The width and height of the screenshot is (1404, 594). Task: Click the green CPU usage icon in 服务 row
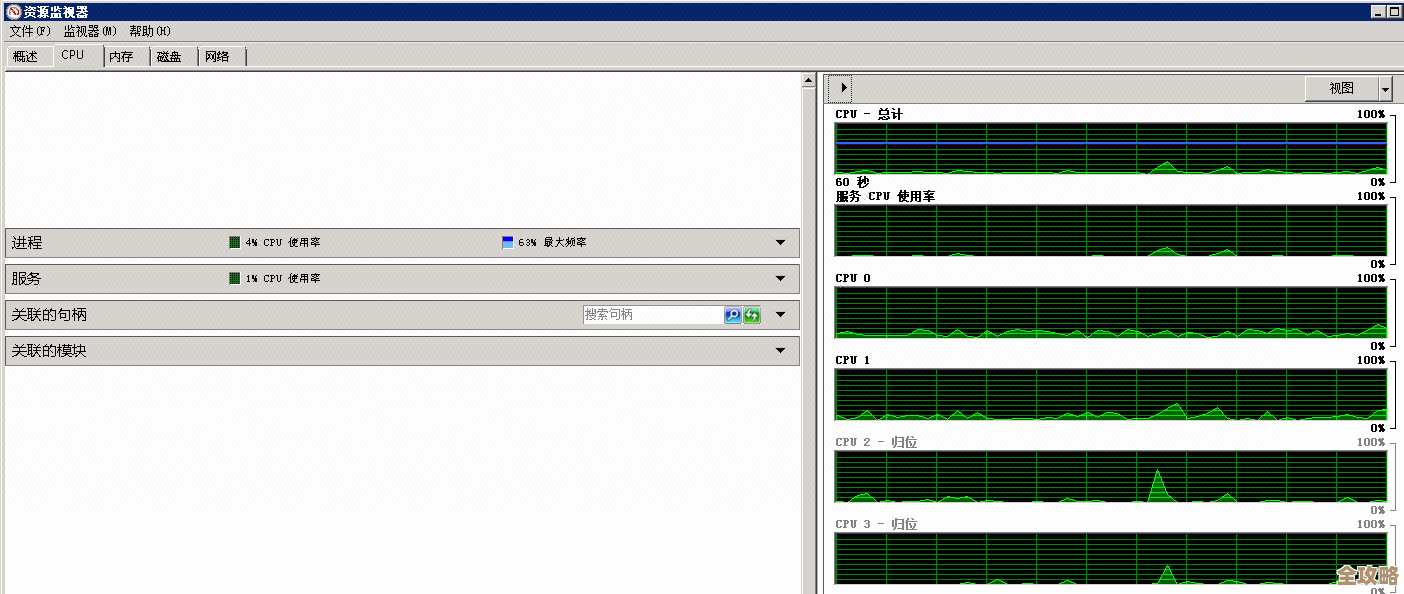pyautogui.click(x=234, y=279)
